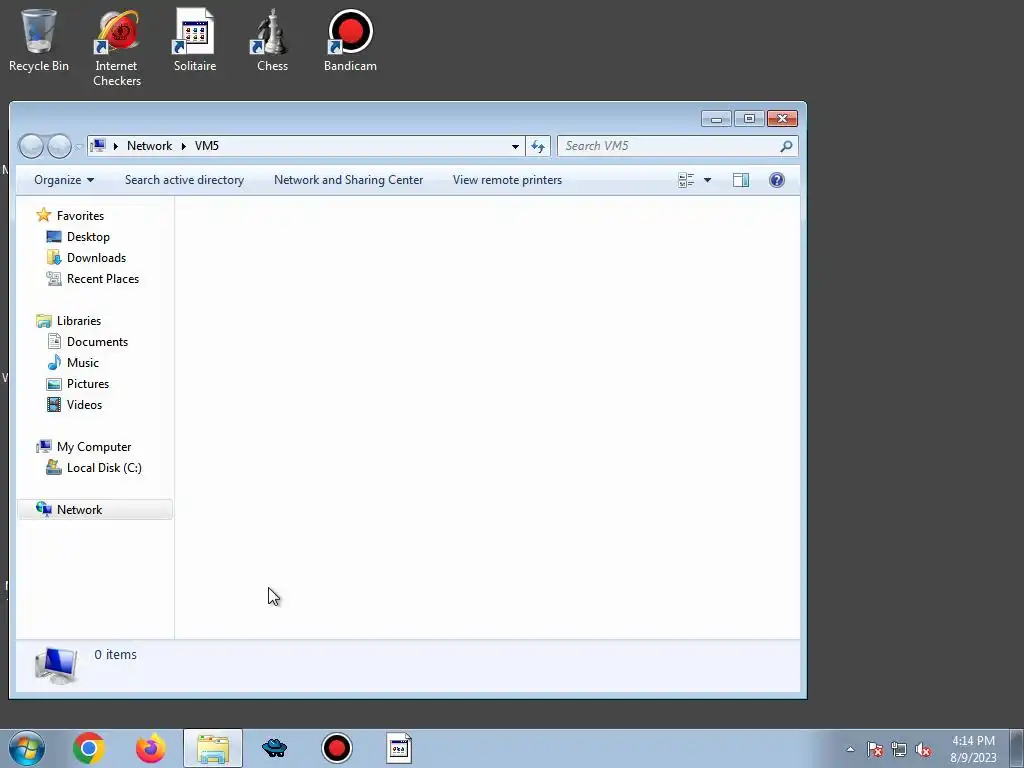Click into the Search VM5 field

click(x=669, y=146)
